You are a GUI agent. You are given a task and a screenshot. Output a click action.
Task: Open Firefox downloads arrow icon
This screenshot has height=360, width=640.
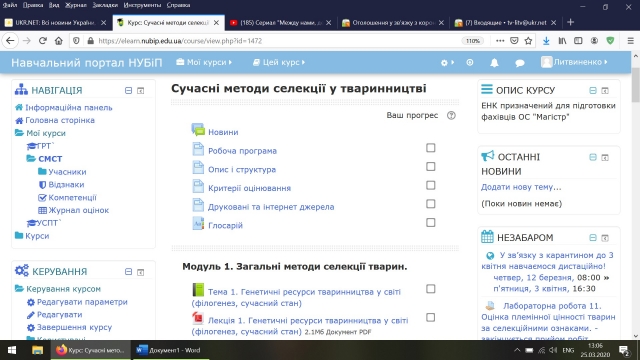(546, 41)
